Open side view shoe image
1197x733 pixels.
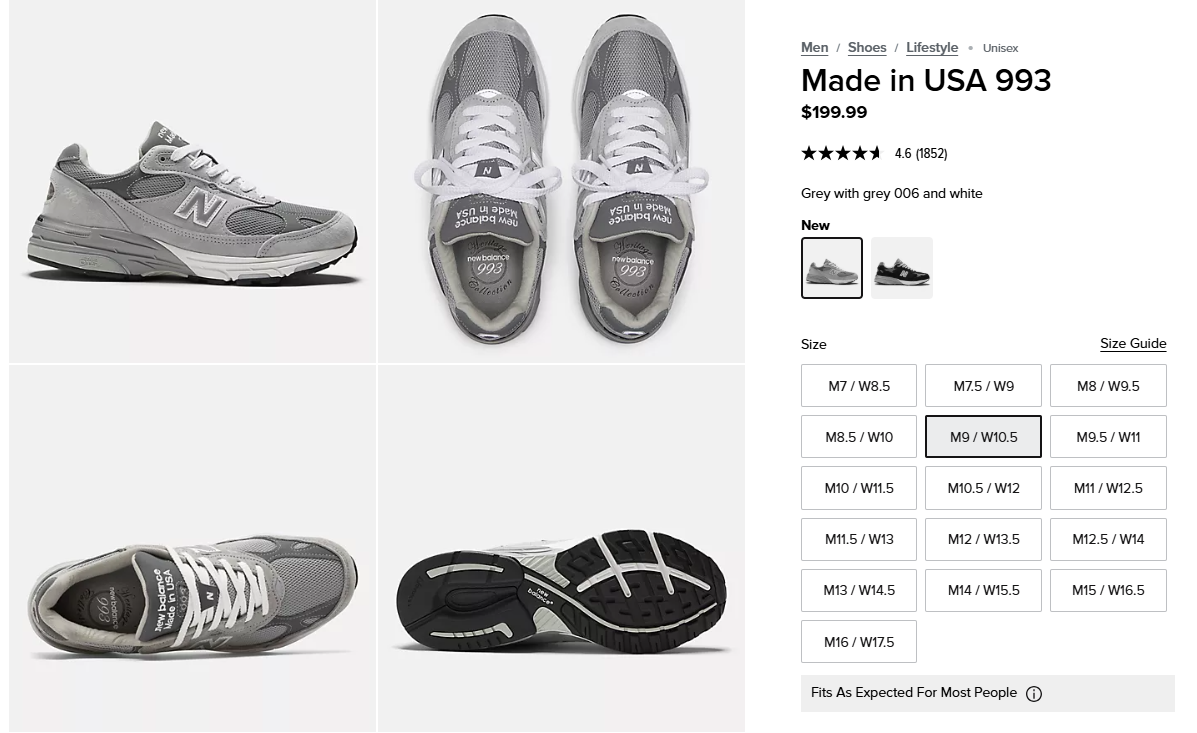[x=193, y=182]
